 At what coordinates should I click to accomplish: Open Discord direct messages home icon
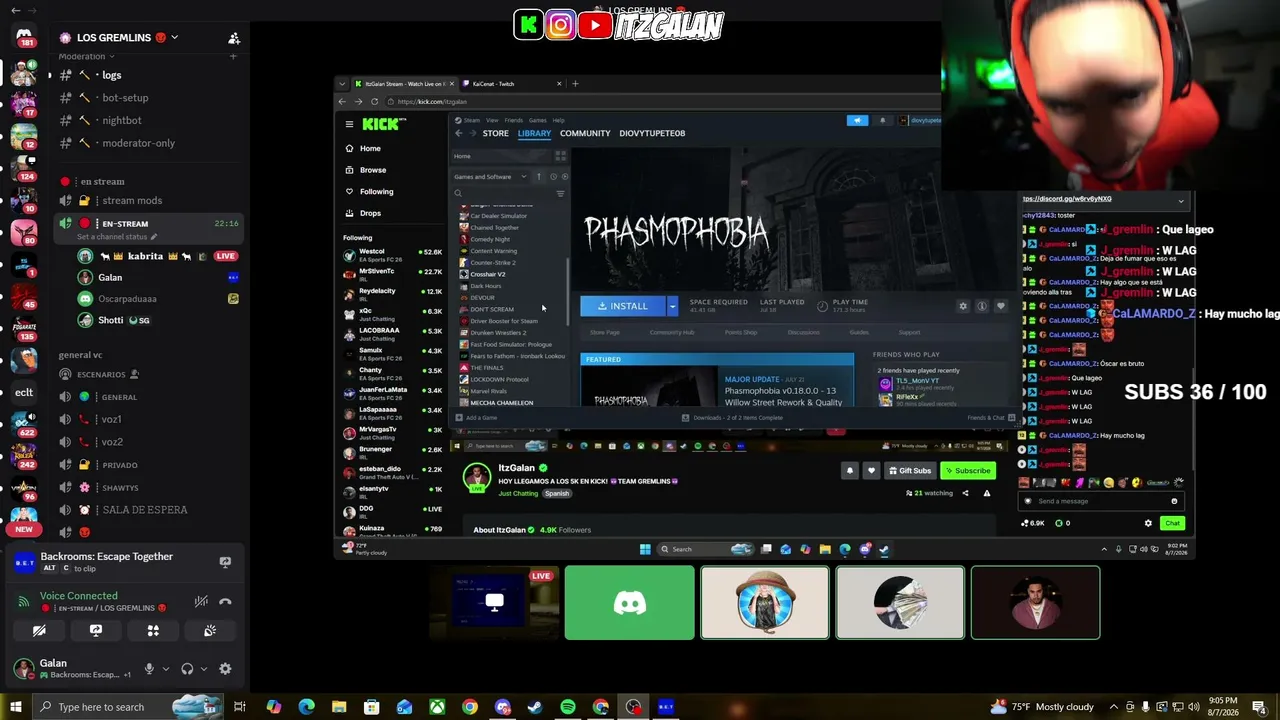tap(24, 37)
